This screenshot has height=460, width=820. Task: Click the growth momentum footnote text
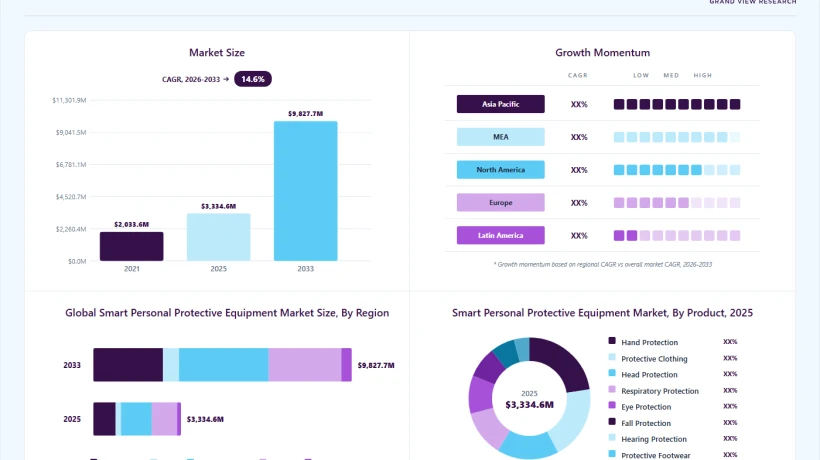click(602, 264)
